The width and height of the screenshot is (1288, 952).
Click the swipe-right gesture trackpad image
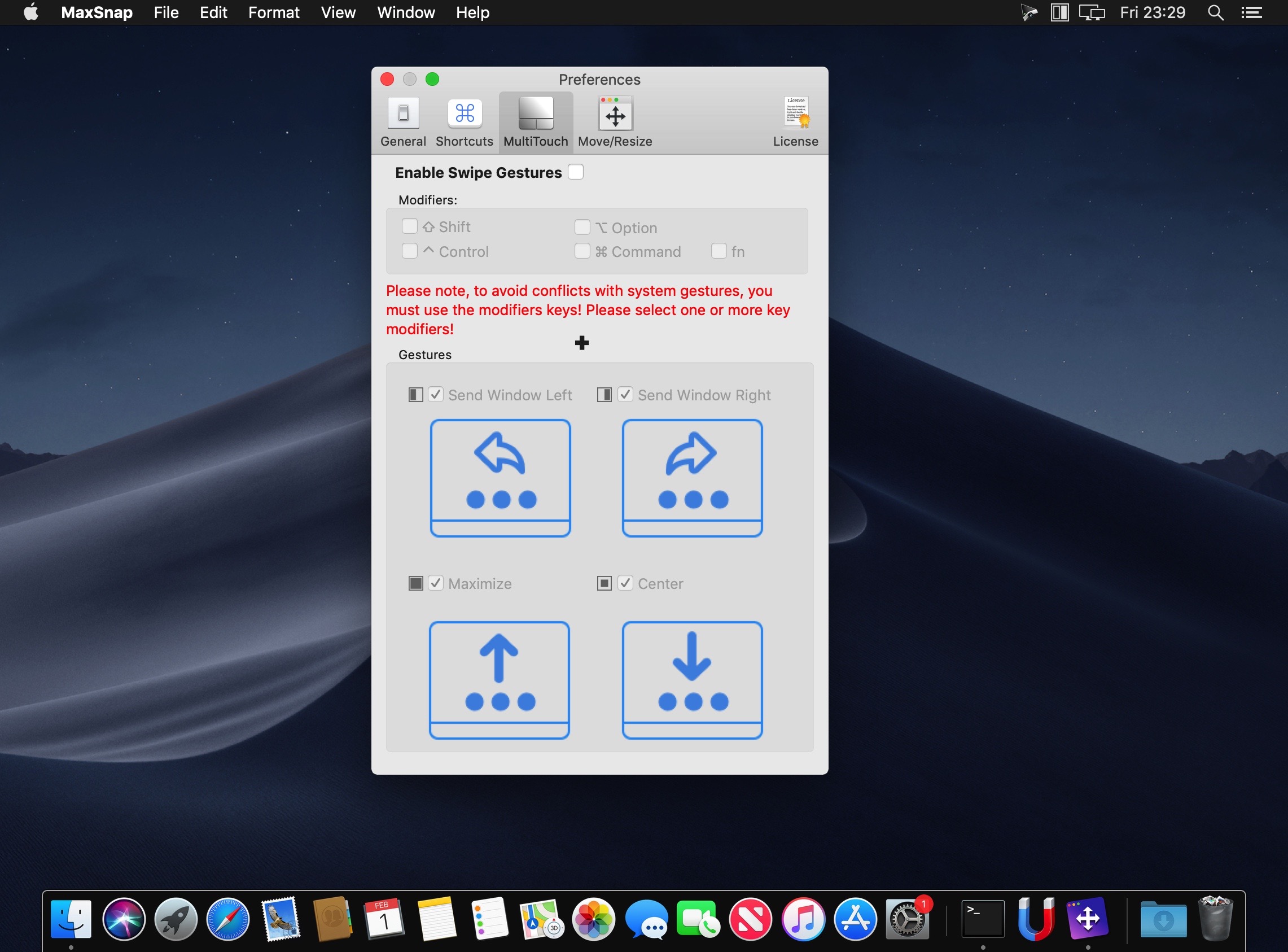pyautogui.click(x=692, y=478)
